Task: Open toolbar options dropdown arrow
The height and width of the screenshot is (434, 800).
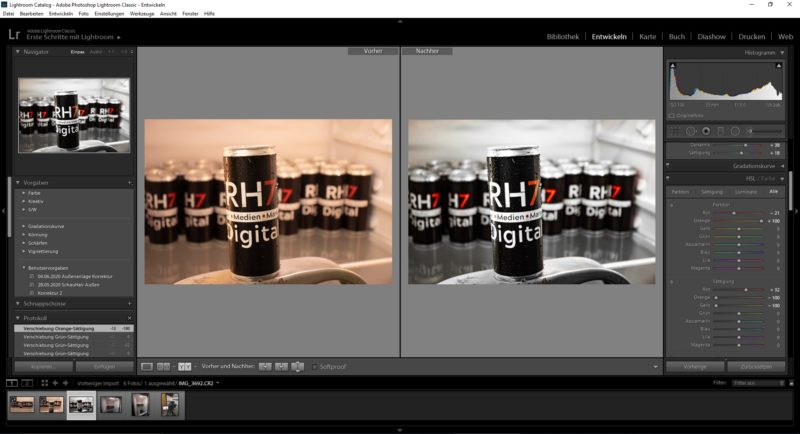Action: (x=655, y=367)
